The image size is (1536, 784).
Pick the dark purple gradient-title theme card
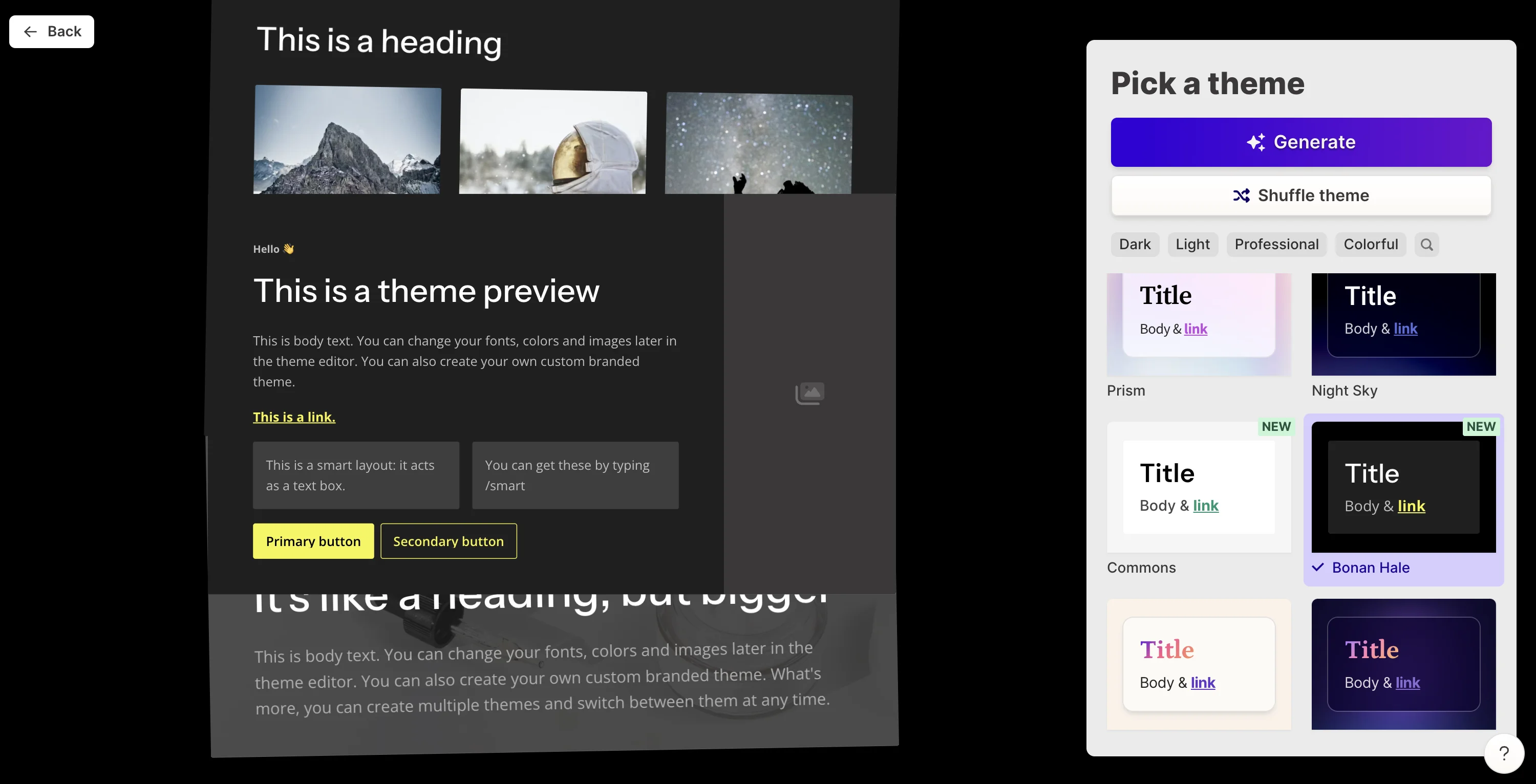1403,664
